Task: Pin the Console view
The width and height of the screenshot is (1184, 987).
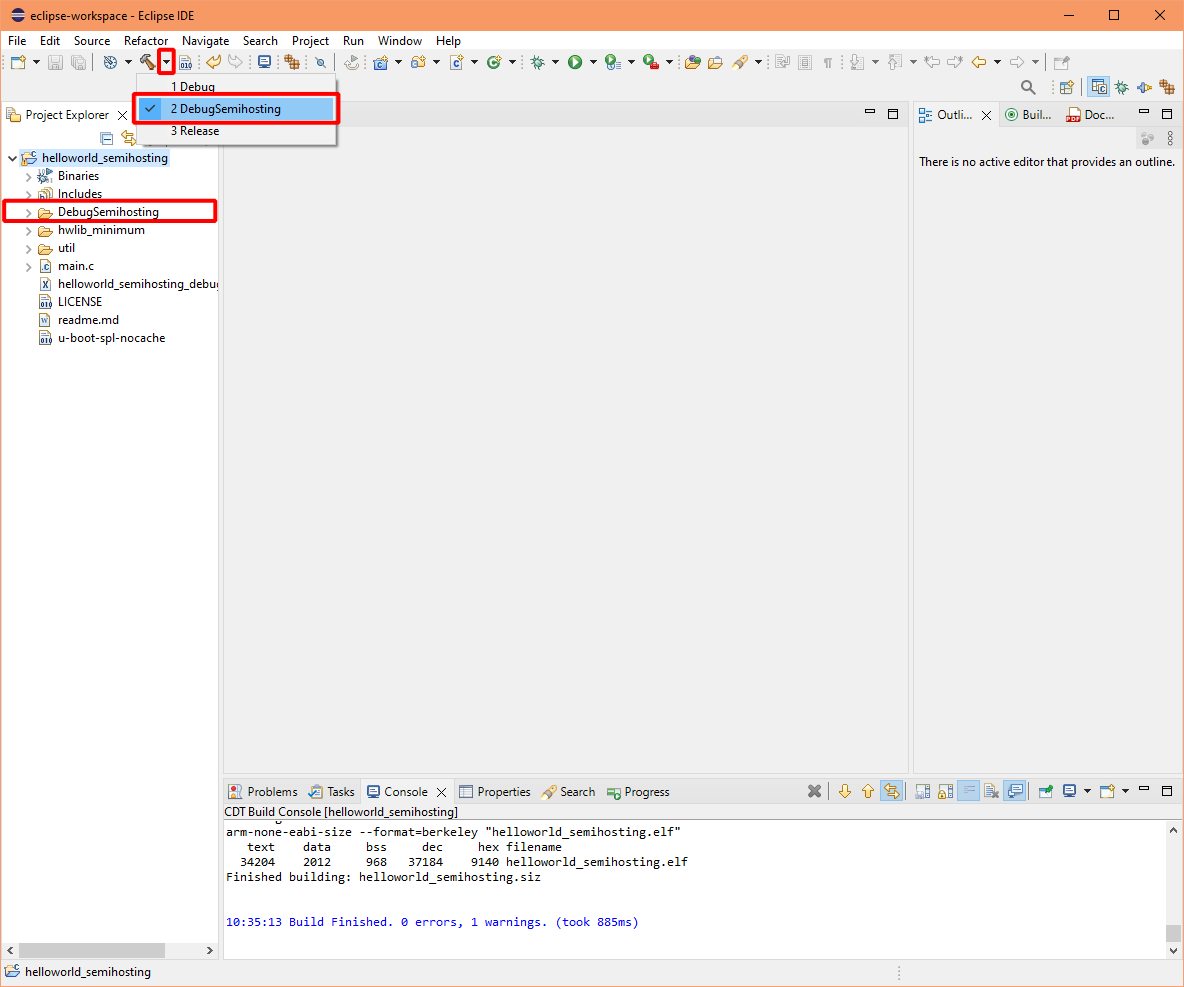Action: 1044,791
